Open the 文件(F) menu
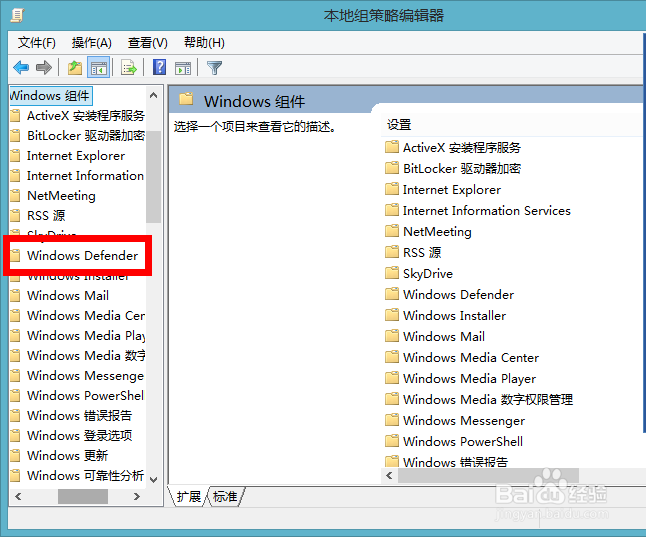Screen dimensions: 646x537 point(37,42)
